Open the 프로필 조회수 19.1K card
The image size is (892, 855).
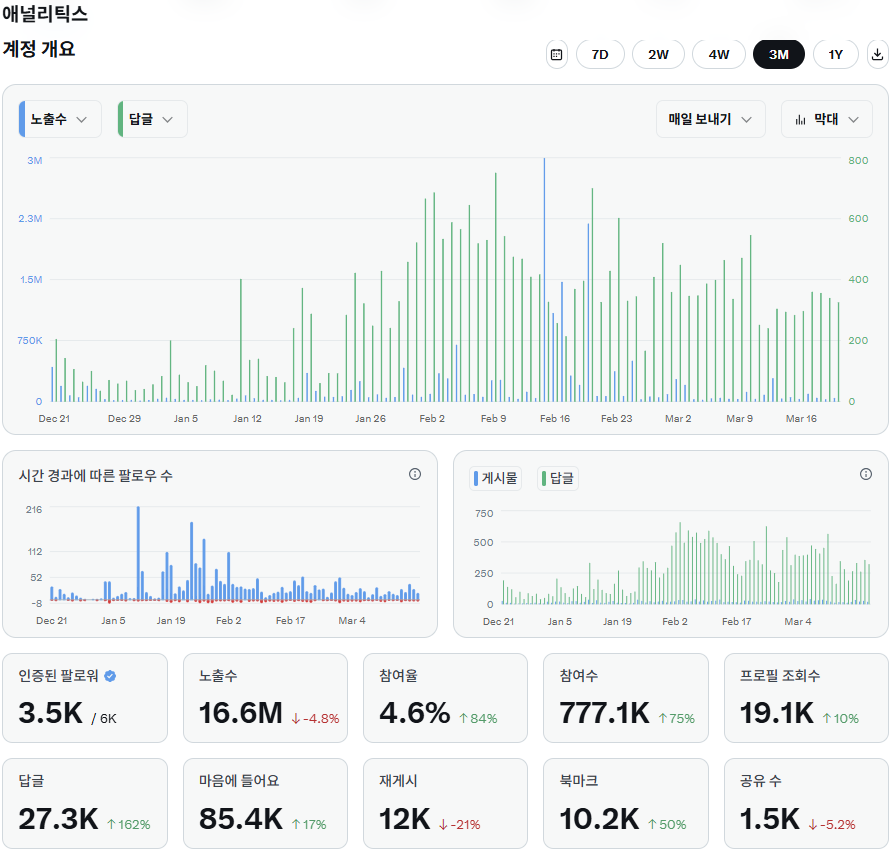[806, 698]
